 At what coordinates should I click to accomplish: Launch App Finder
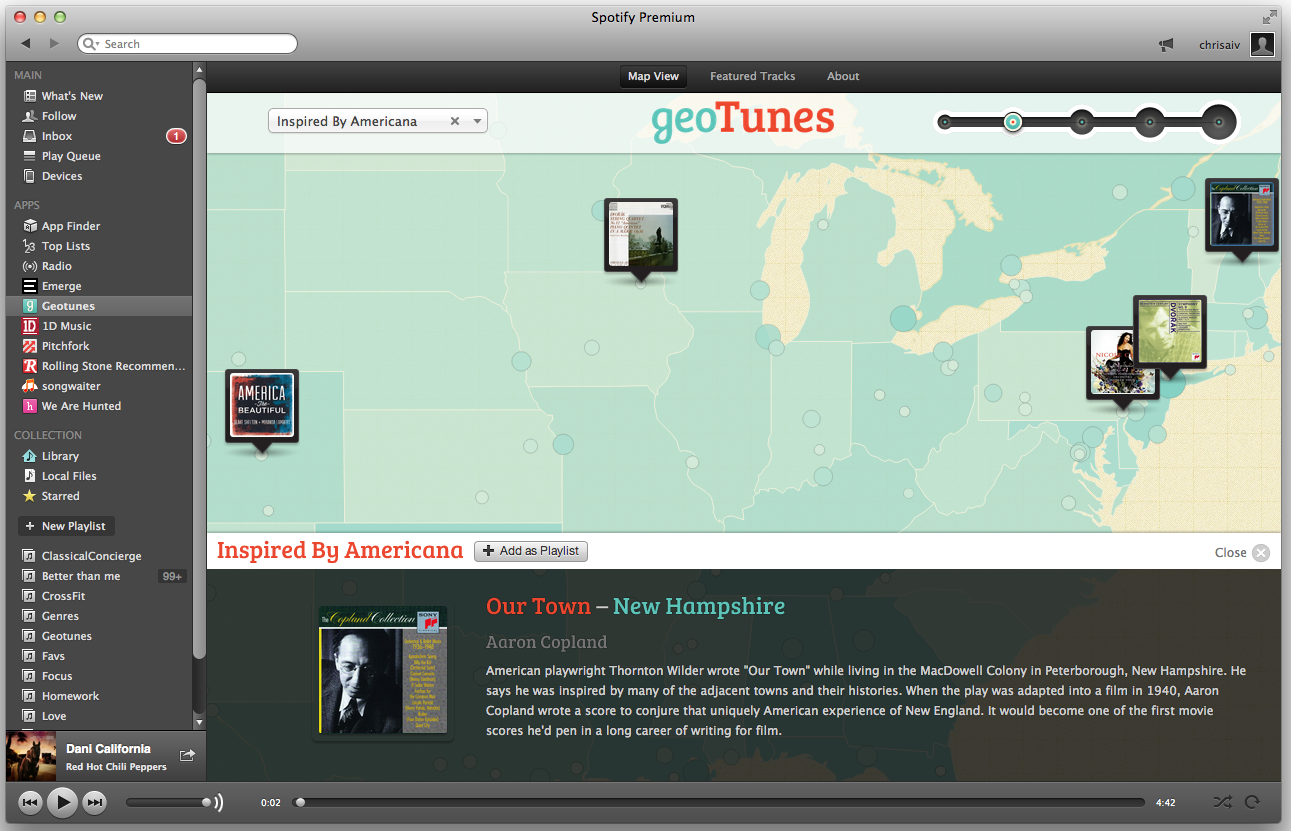click(71, 226)
